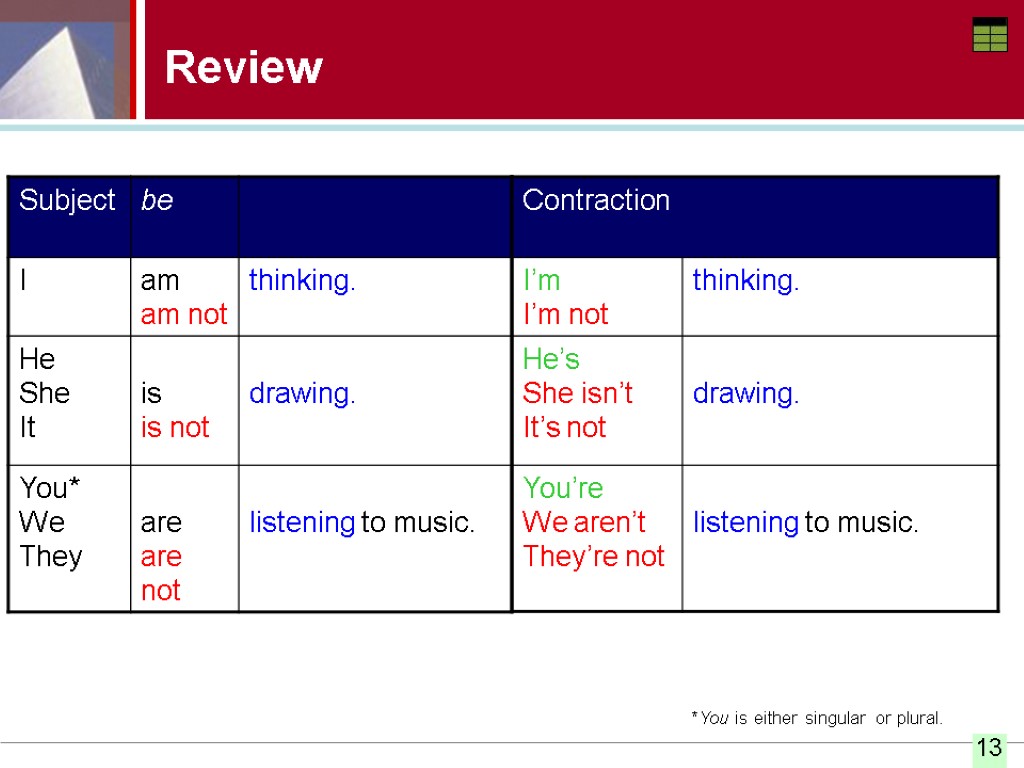Click the green table icon in the header
1024x768 pixels.
click(x=989, y=35)
